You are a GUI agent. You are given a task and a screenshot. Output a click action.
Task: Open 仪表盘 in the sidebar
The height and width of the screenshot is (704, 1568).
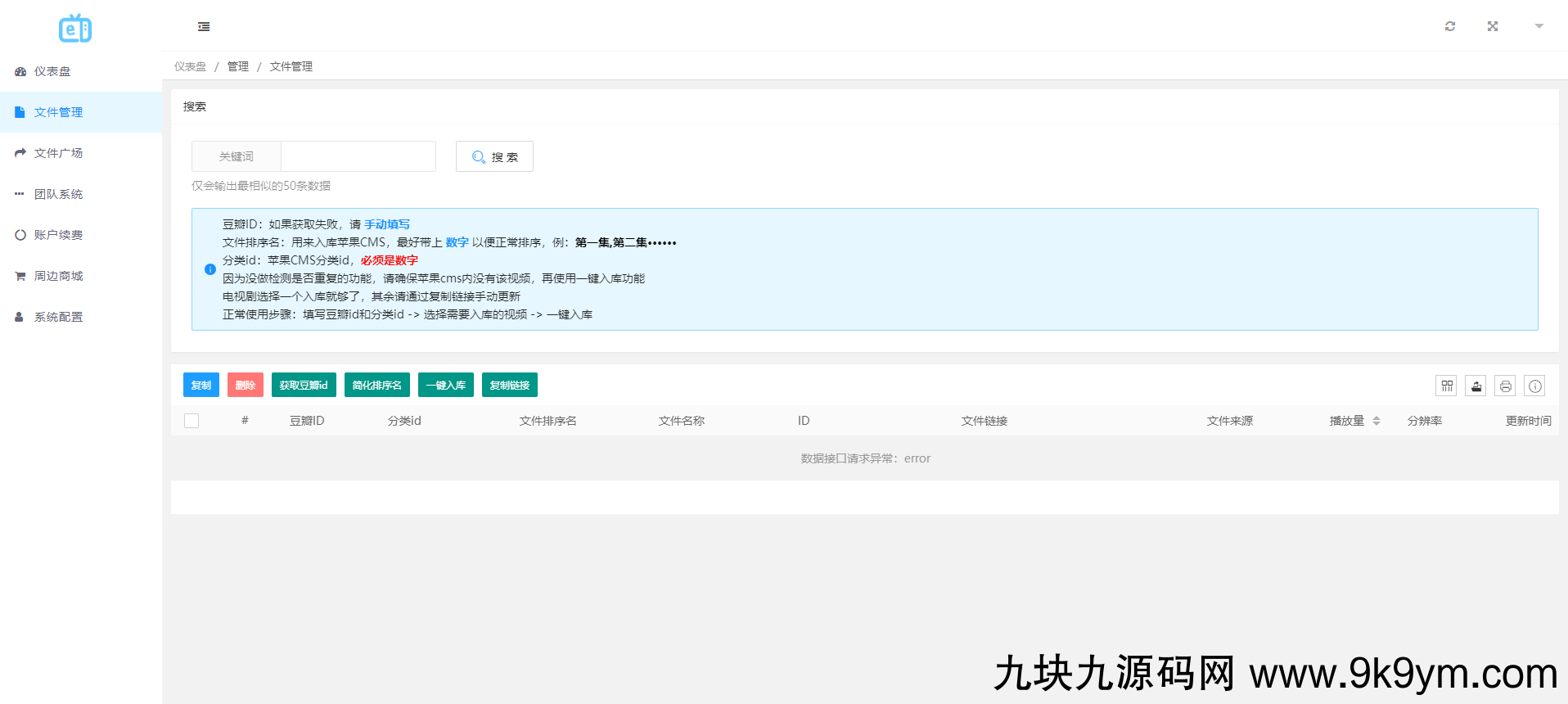click(x=81, y=71)
